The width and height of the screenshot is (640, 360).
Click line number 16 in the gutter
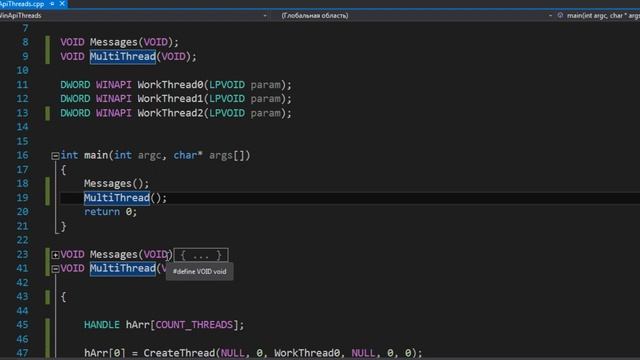(22, 156)
